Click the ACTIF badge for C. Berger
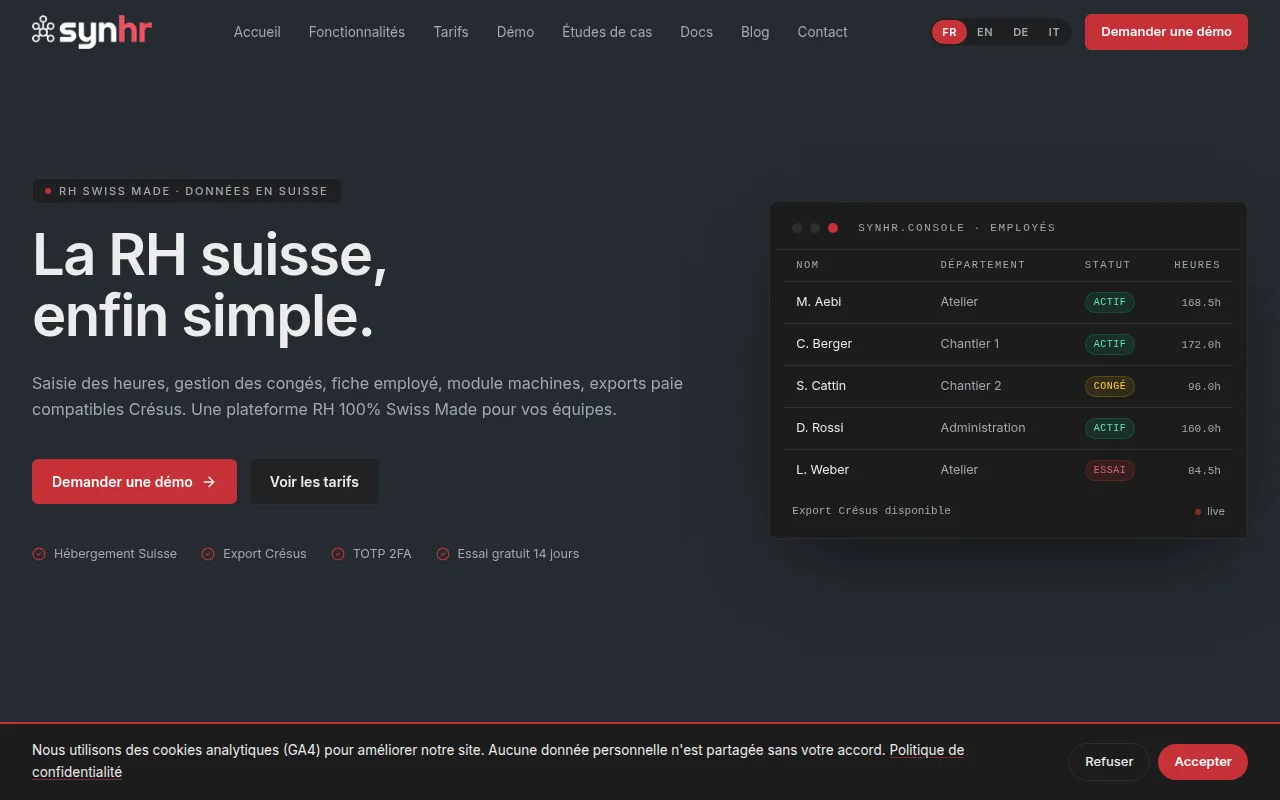Image resolution: width=1280 pixels, height=800 pixels. [x=1110, y=344]
